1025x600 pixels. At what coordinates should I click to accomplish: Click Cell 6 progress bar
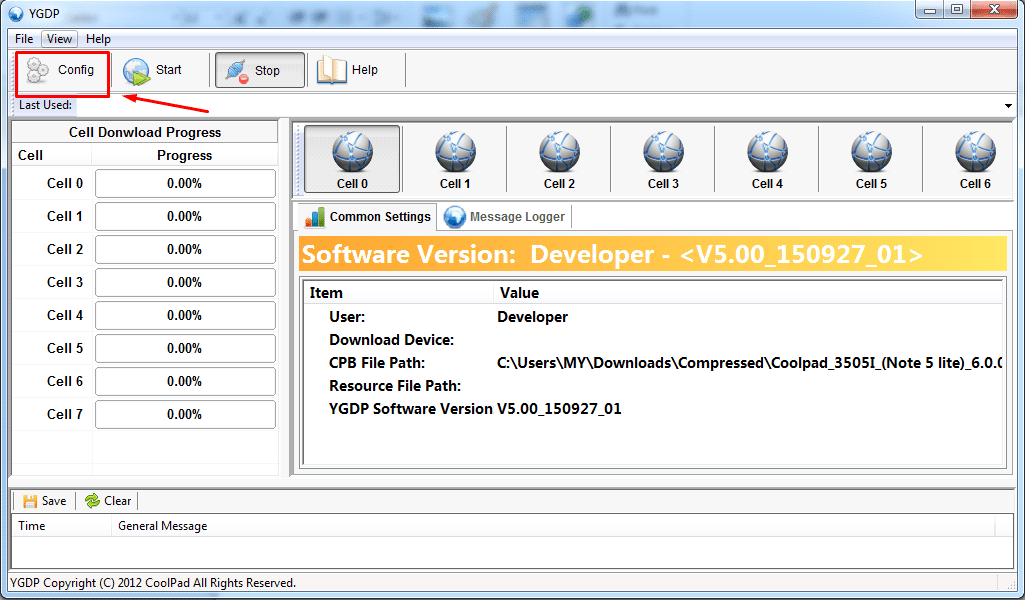(x=185, y=382)
